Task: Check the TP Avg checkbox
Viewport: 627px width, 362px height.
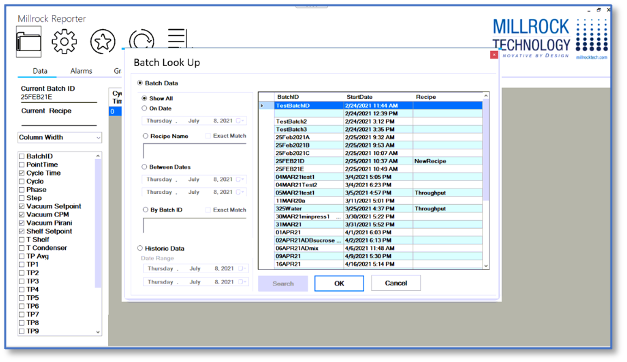Action: click(22, 256)
